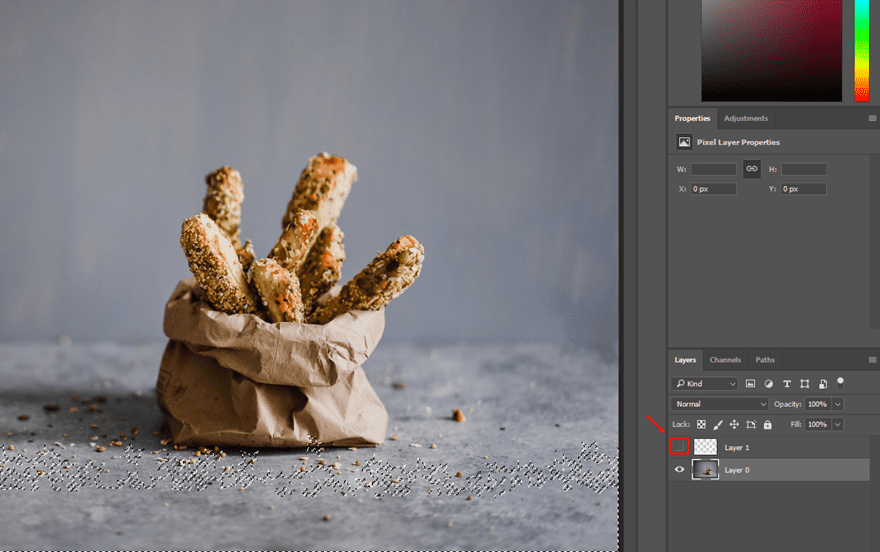The width and height of the screenshot is (880, 552).
Task: Click the lock image pixels brush icon
Action: pos(717,425)
